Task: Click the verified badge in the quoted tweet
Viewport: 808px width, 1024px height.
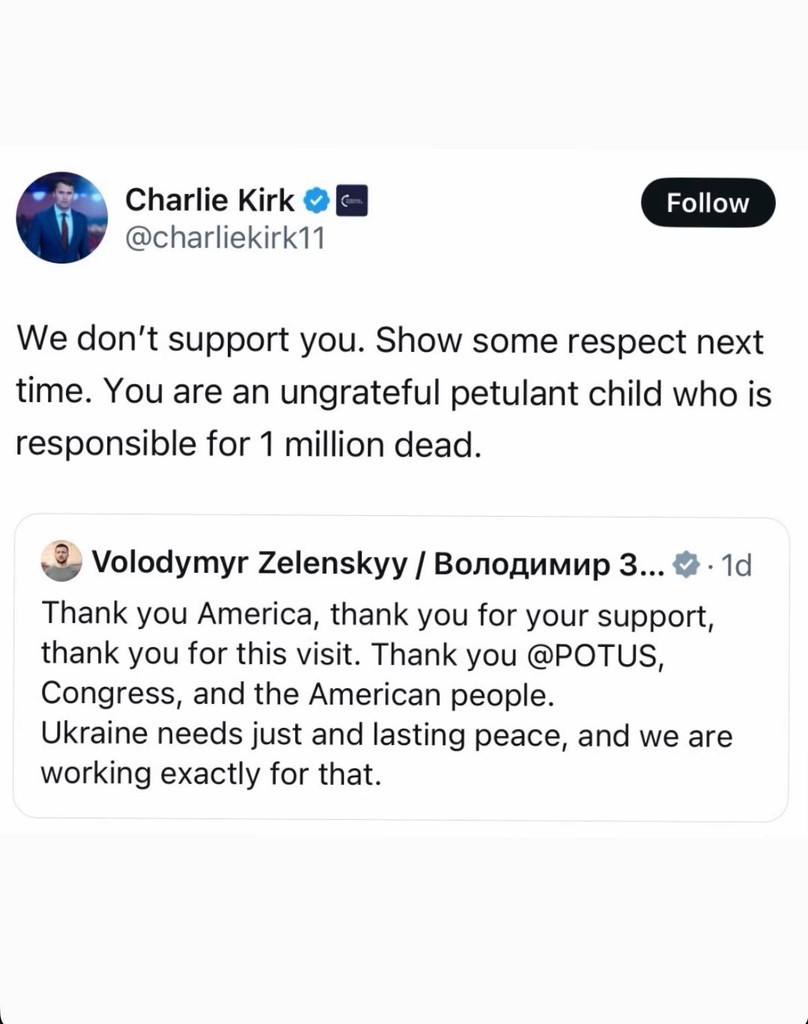Action: point(685,564)
